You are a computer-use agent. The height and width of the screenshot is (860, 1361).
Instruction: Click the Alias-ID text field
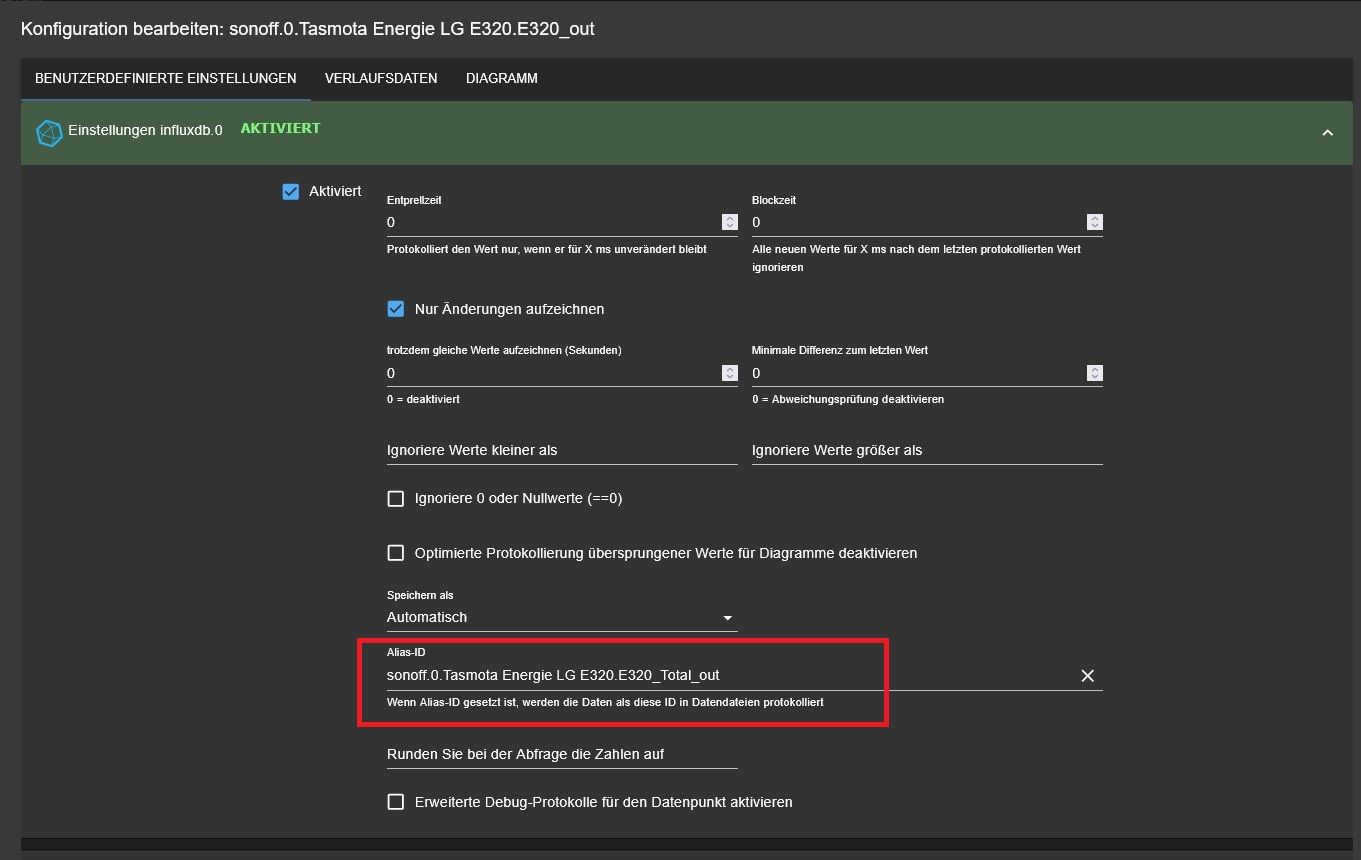coord(700,676)
